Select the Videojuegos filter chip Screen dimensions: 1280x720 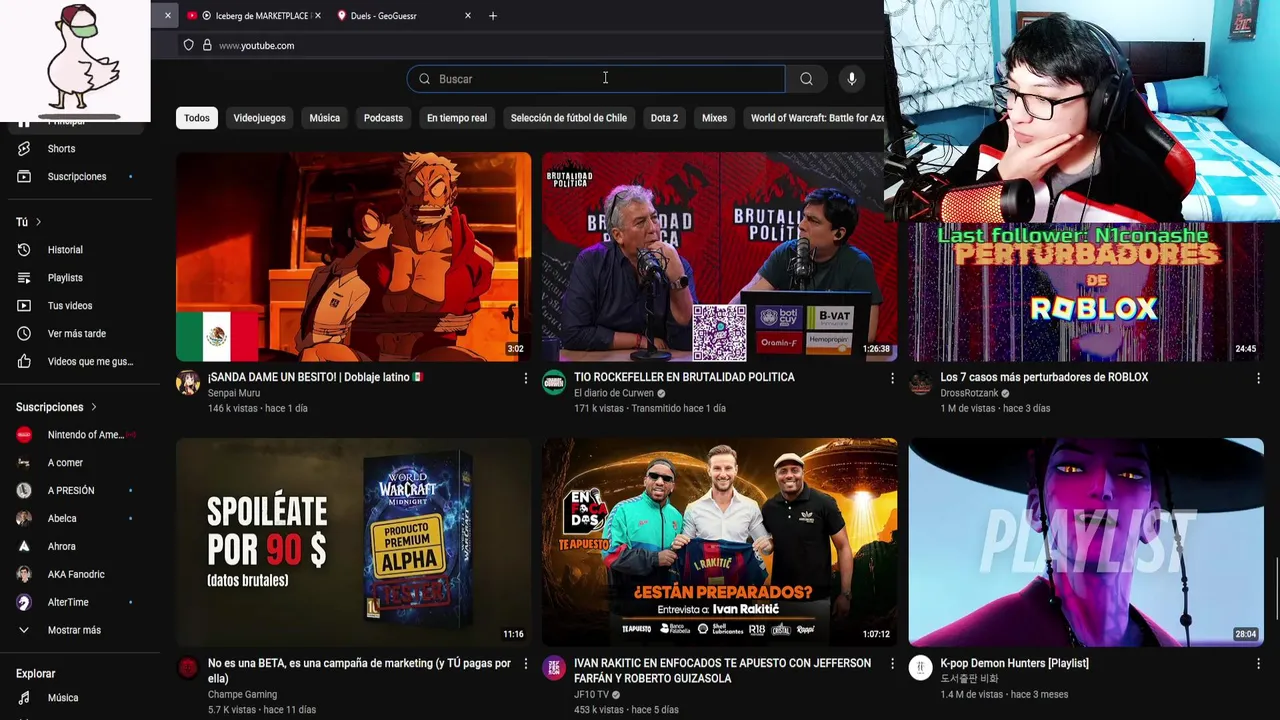pos(259,118)
